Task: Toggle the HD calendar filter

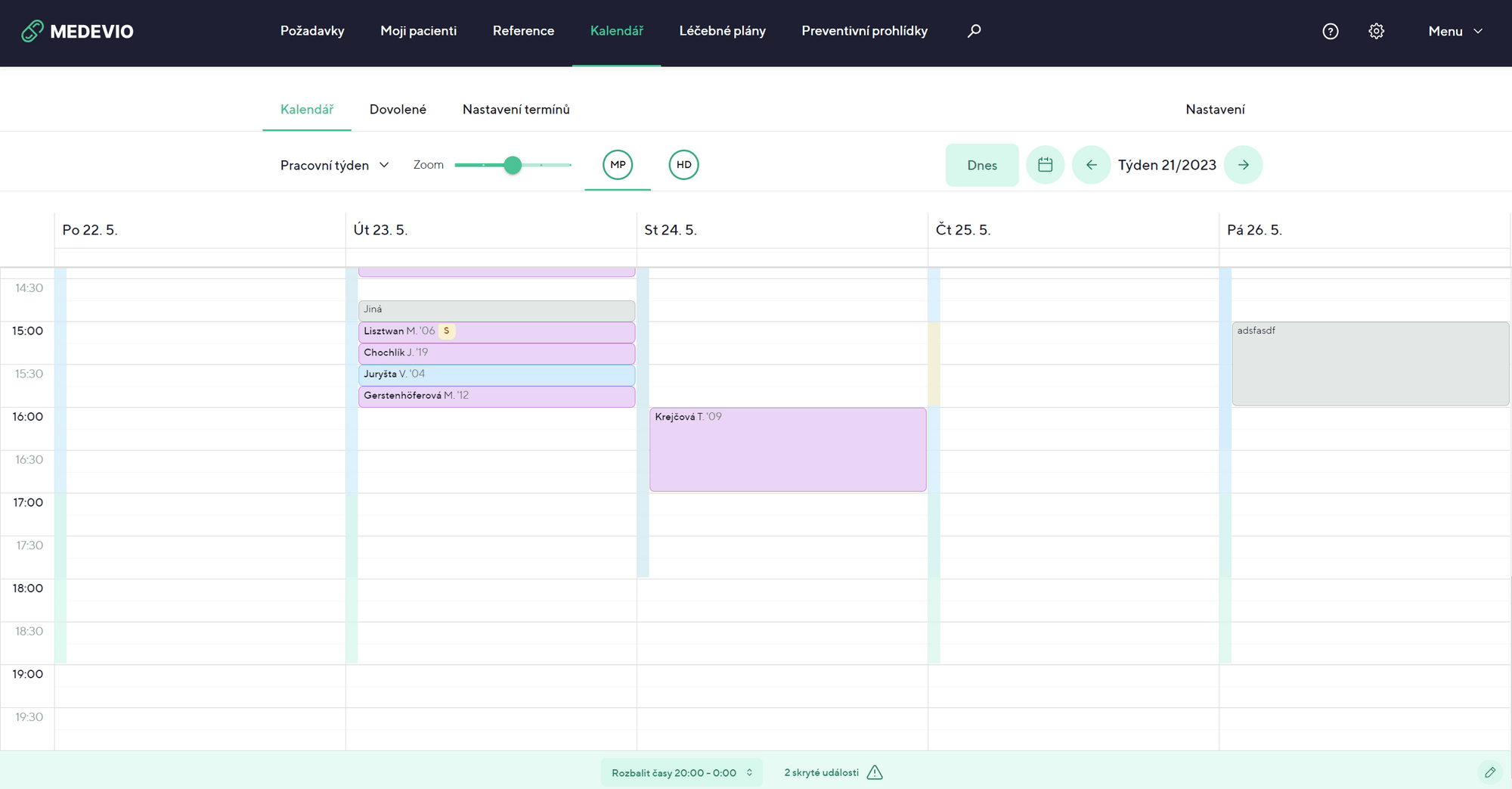Action: 683,165
